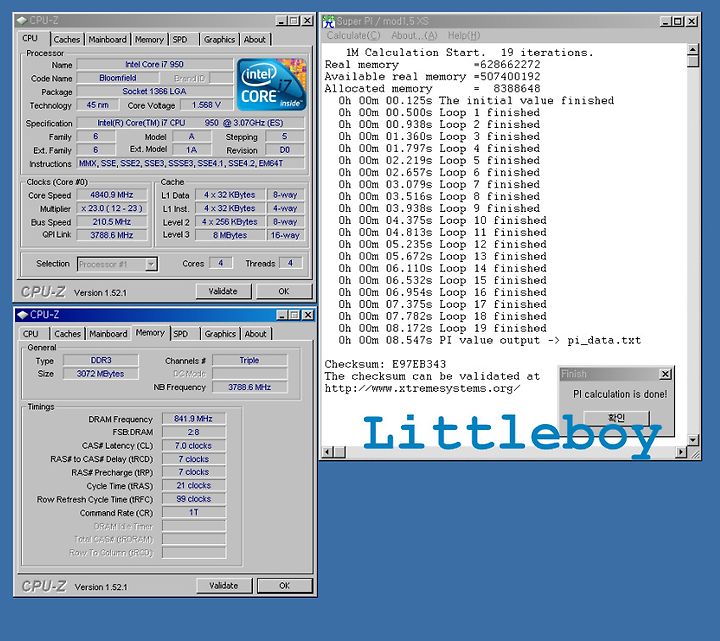Click the memory Size value 3072 MBytes
Viewport: 720px width, 641px height.
(101, 374)
